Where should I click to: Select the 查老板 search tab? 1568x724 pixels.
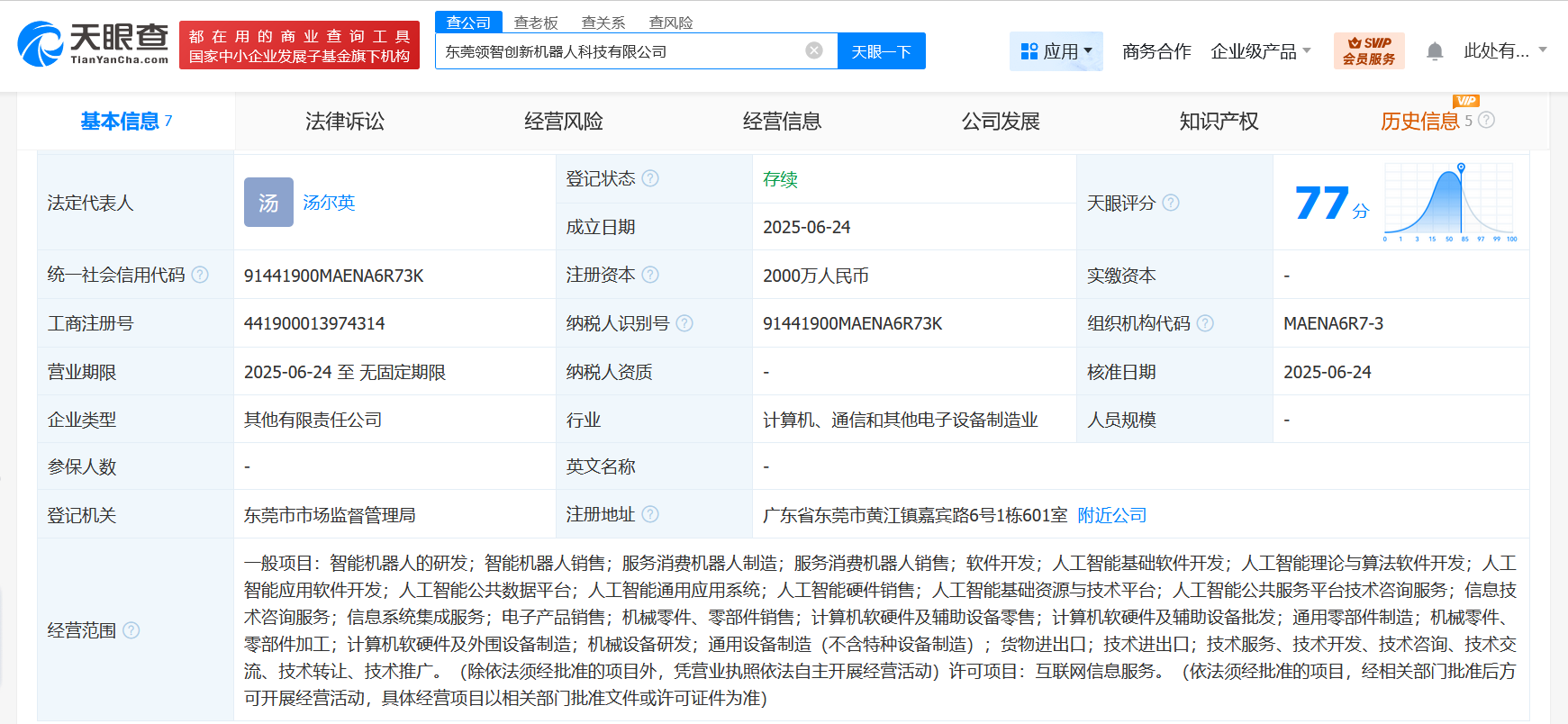[536, 23]
